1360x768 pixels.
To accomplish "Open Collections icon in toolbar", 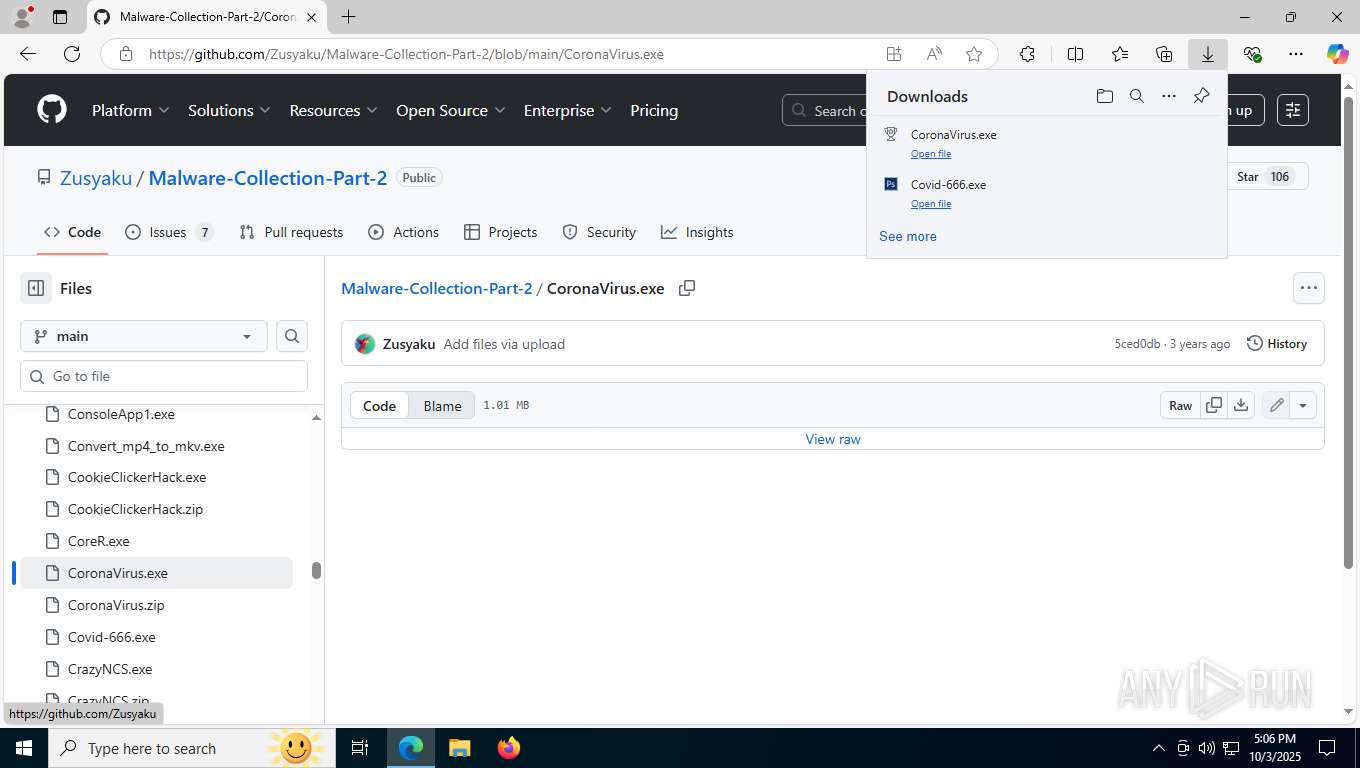I will (1163, 54).
